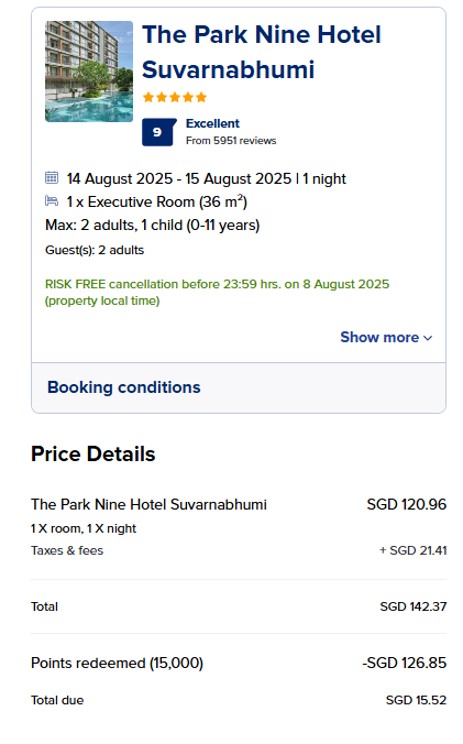Click the chevron next to Show more

(428, 338)
